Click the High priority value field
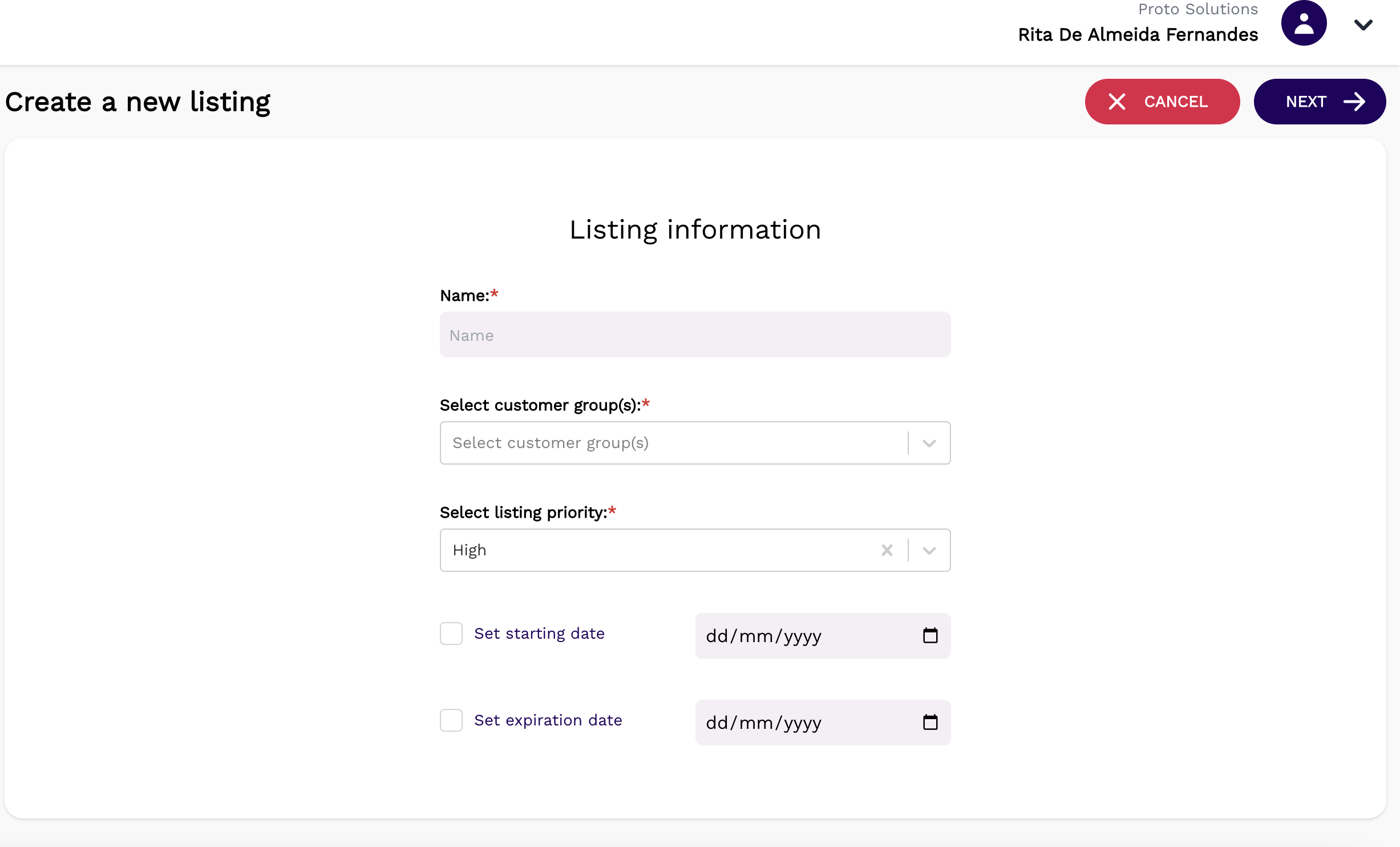The height and width of the screenshot is (847, 1400). click(695, 550)
